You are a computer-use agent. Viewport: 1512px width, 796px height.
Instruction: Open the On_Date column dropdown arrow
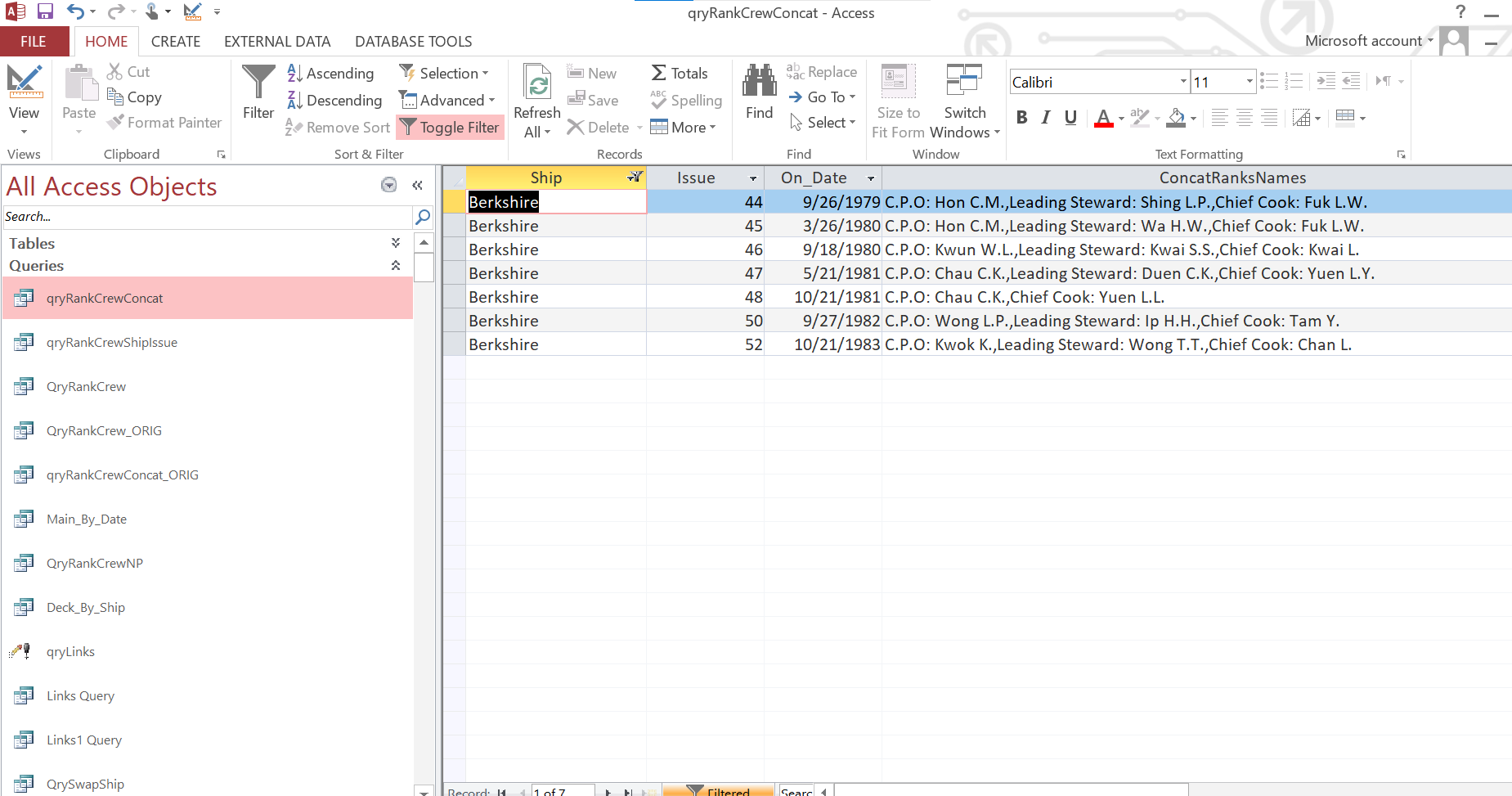pos(871,178)
